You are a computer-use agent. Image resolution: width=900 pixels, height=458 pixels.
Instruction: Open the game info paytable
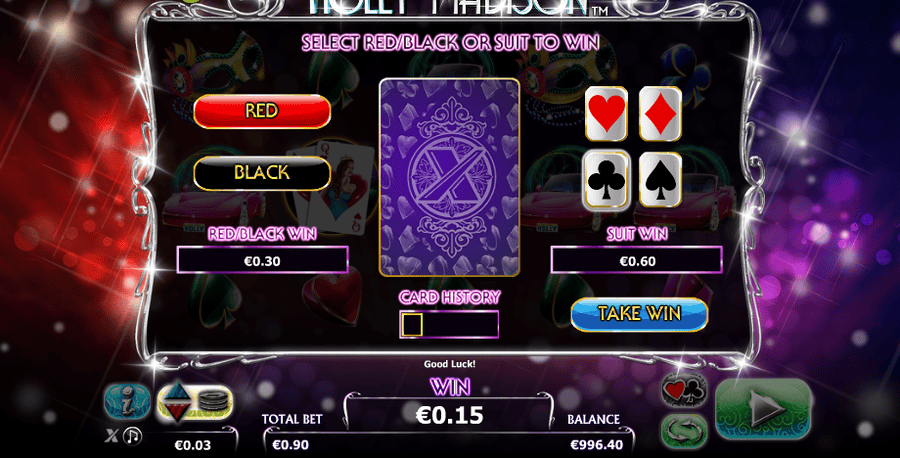[x=127, y=401]
